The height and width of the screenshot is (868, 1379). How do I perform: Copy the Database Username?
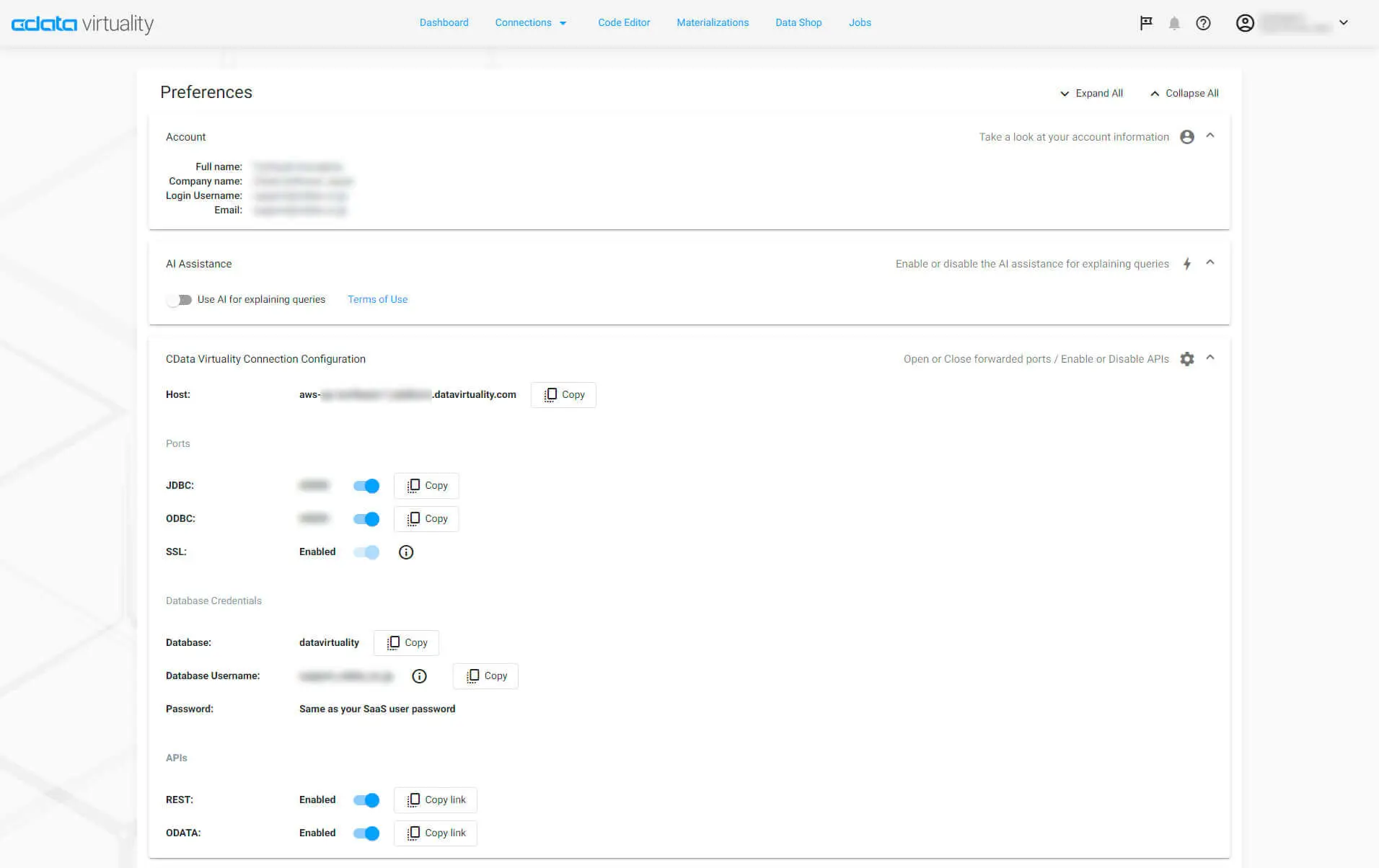(485, 676)
